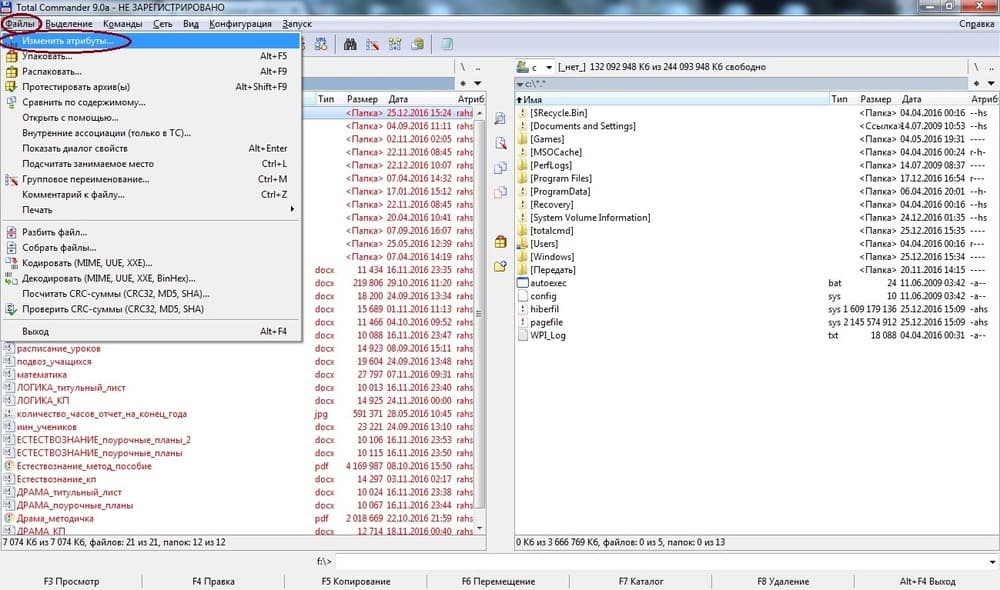Viewport: 1000px width, 590px height.
Task: Click the [Games] folder icon
Action: 522,139
